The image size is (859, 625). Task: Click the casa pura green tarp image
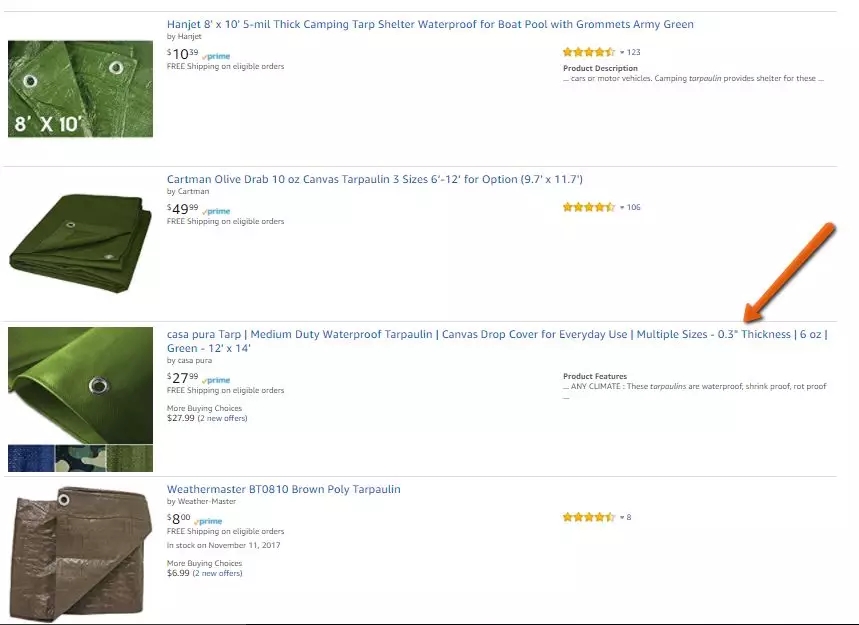click(x=81, y=386)
